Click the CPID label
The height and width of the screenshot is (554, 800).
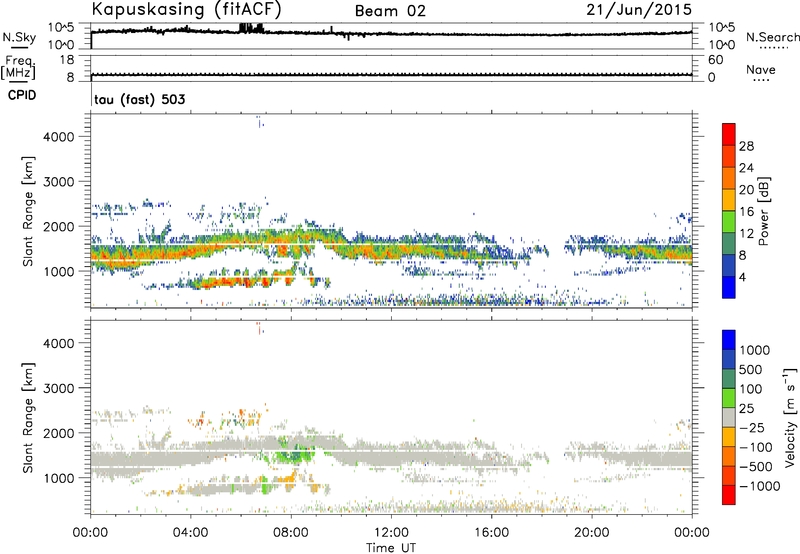coord(22,95)
